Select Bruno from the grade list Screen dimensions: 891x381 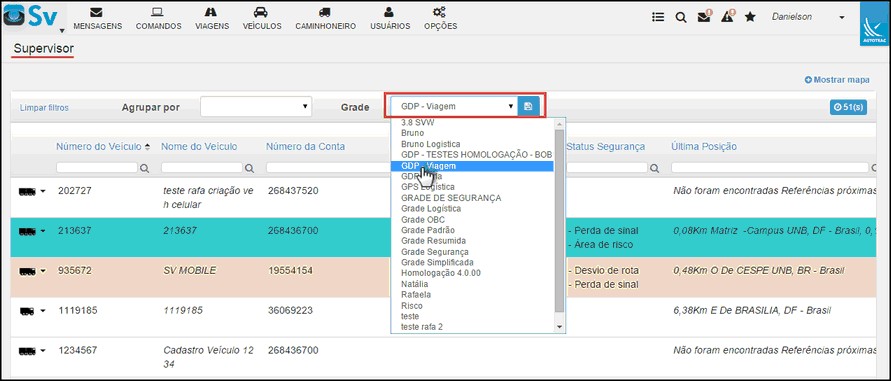click(x=412, y=133)
